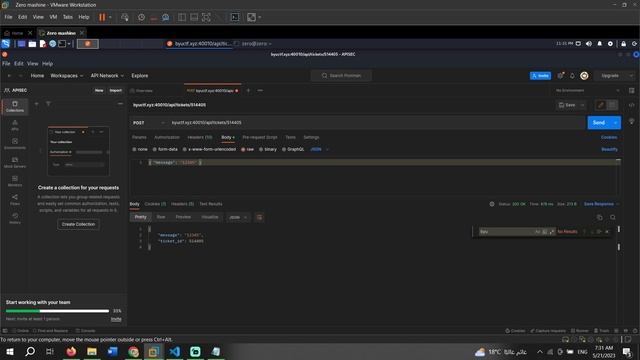Expand the Send button dropdown arrow

click(x=616, y=122)
